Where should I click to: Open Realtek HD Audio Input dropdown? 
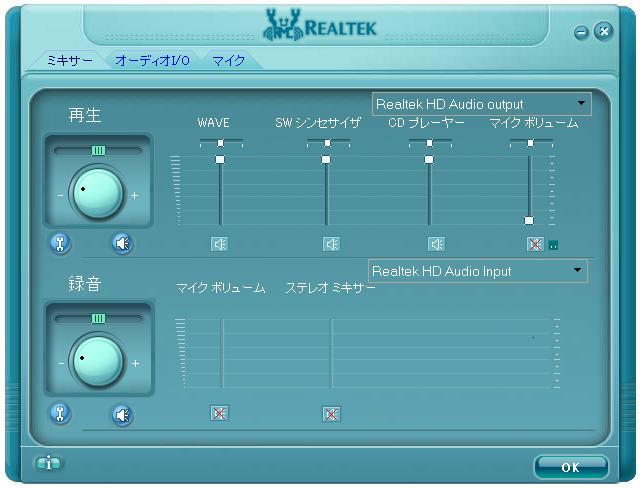(478, 271)
